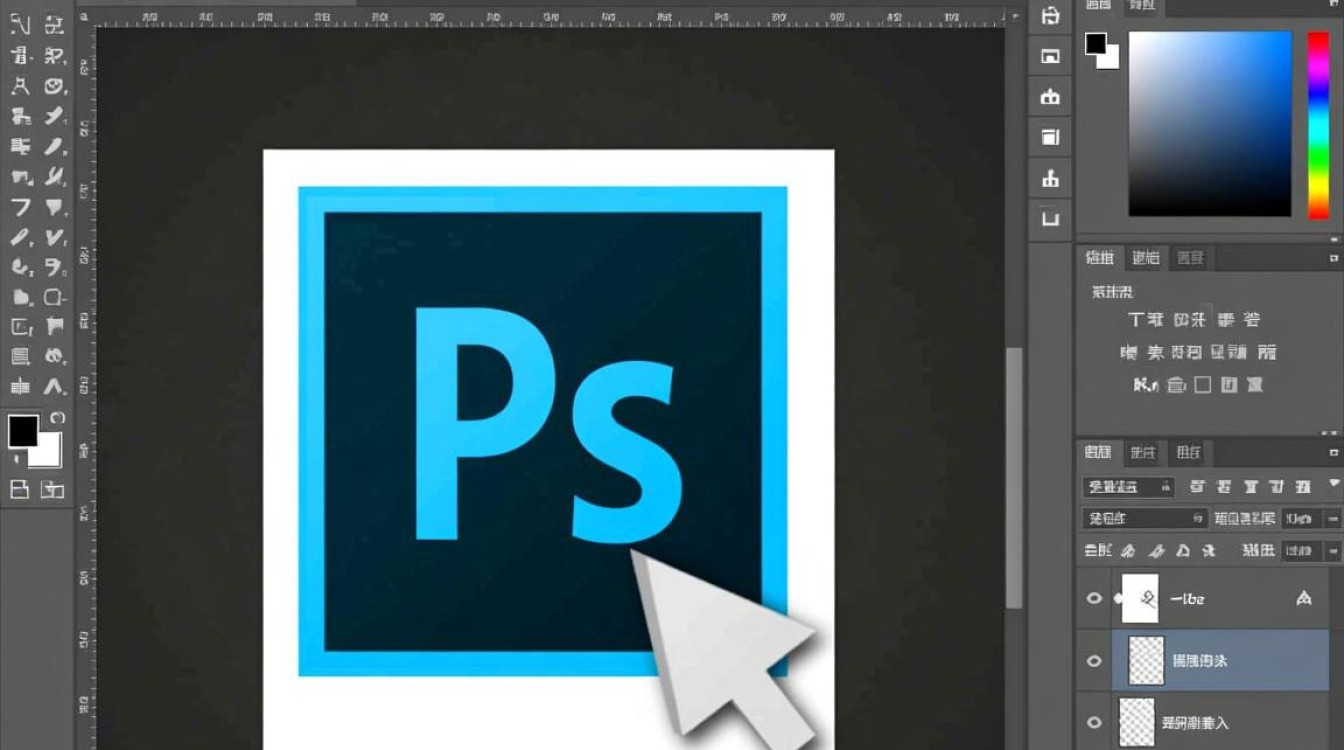Click the fifth layer filter icon in Layers panel
The image size is (1344, 750).
point(1302,487)
